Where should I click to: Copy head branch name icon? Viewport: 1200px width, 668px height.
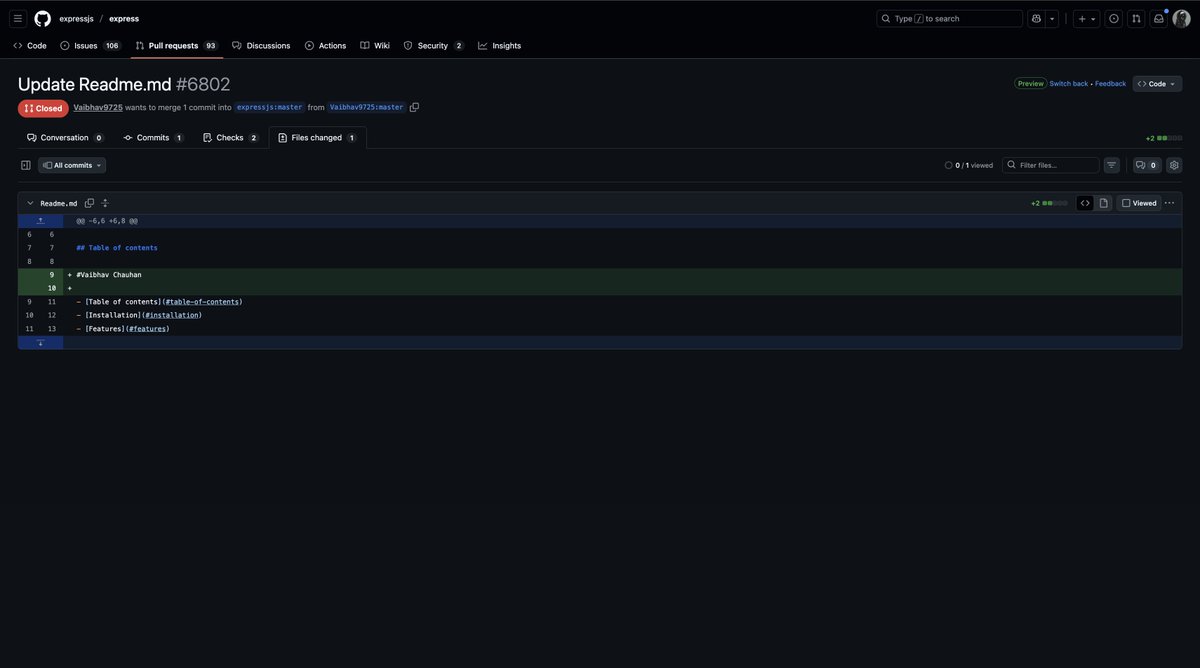[x=414, y=107]
